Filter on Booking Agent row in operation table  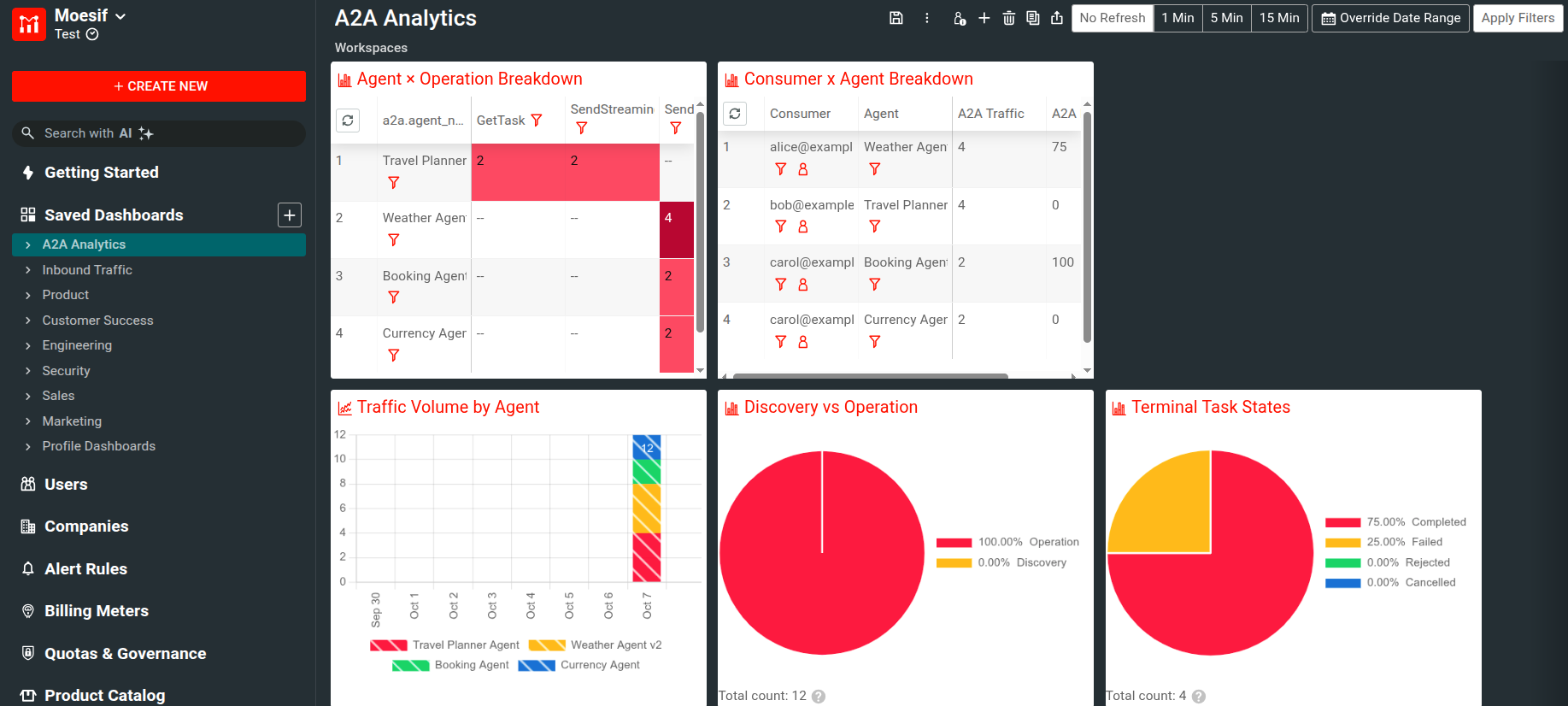[394, 297]
